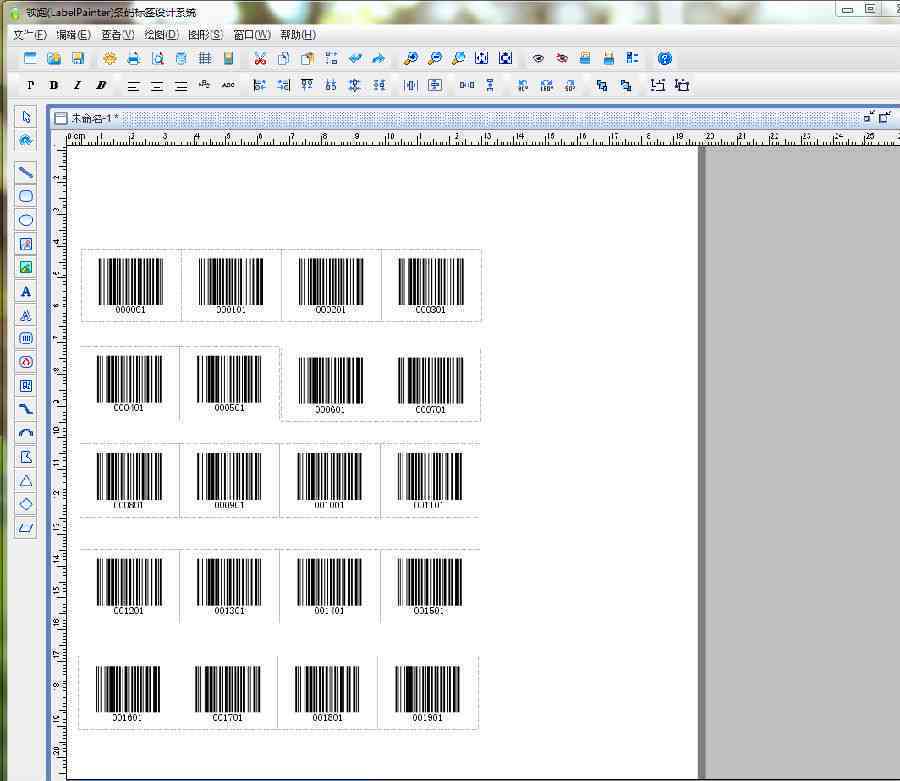The height and width of the screenshot is (781, 900).
Task: Hide objects with crossed eye icon
Action: (x=562, y=58)
